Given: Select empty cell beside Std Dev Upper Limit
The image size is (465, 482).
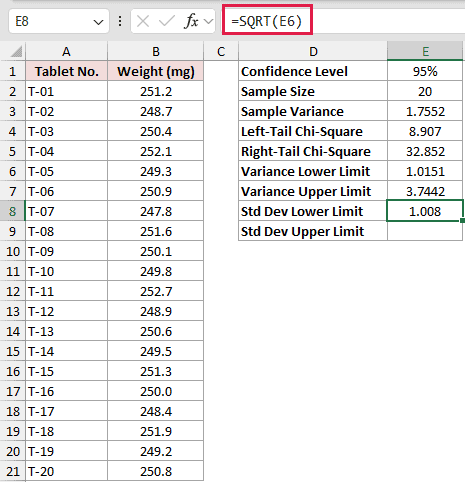Looking at the screenshot, I should [x=425, y=231].
